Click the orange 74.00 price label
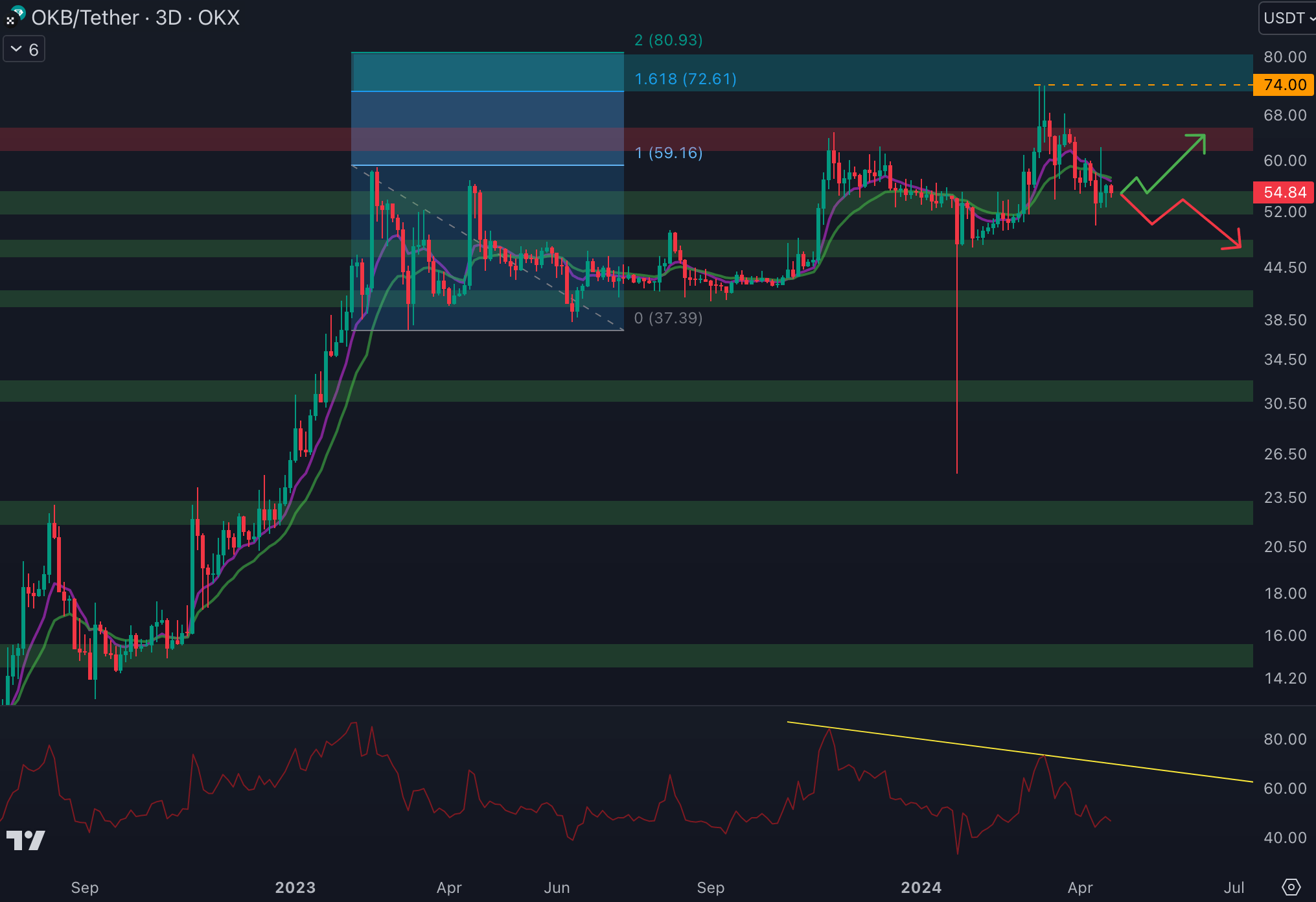The height and width of the screenshot is (902, 1316). [x=1283, y=85]
